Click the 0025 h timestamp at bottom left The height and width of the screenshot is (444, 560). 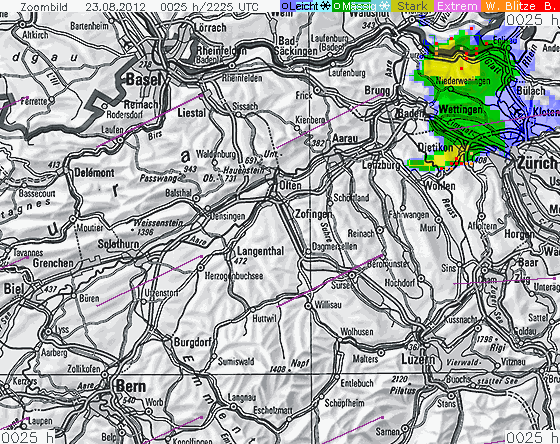pyautogui.click(x=27, y=437)
